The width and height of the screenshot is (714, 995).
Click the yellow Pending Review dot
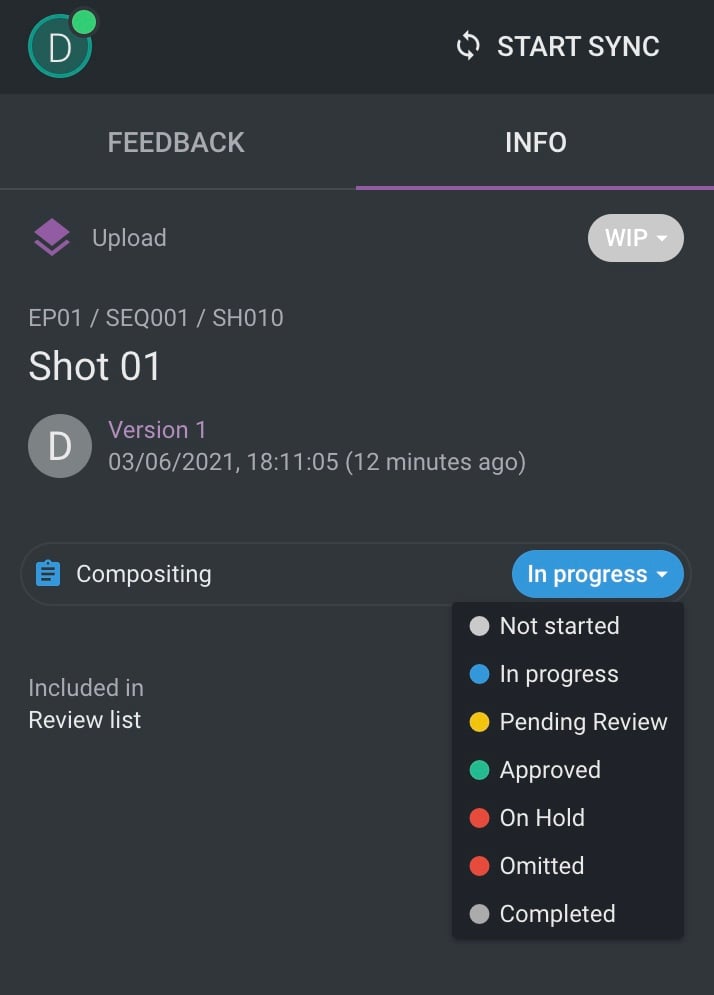pyautogui.click(x=479, y=722)
